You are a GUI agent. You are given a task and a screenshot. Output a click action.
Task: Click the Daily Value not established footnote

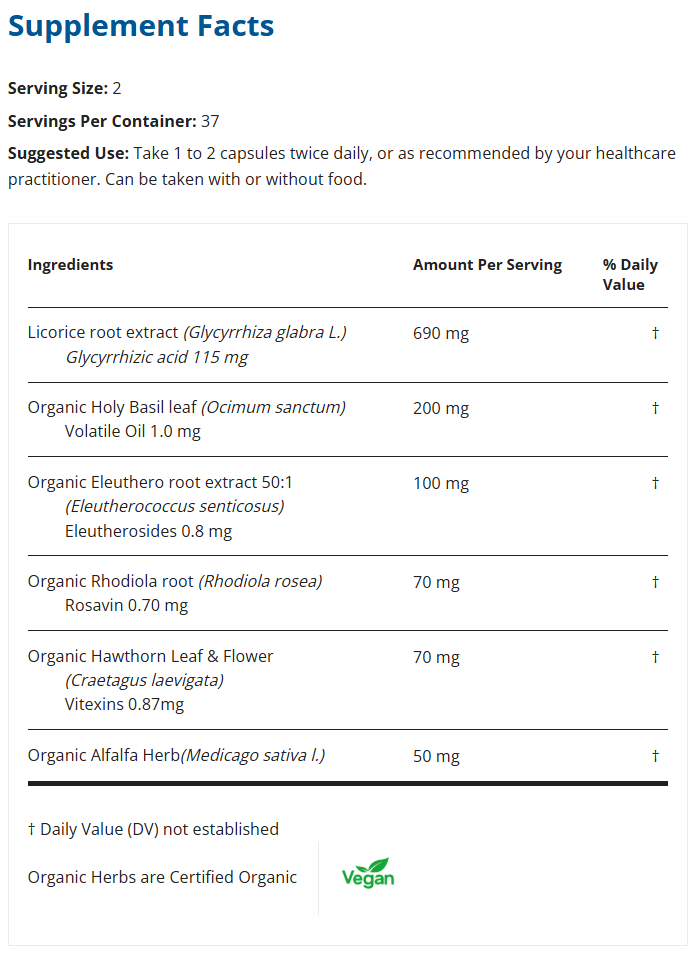(x=153, y=829)
